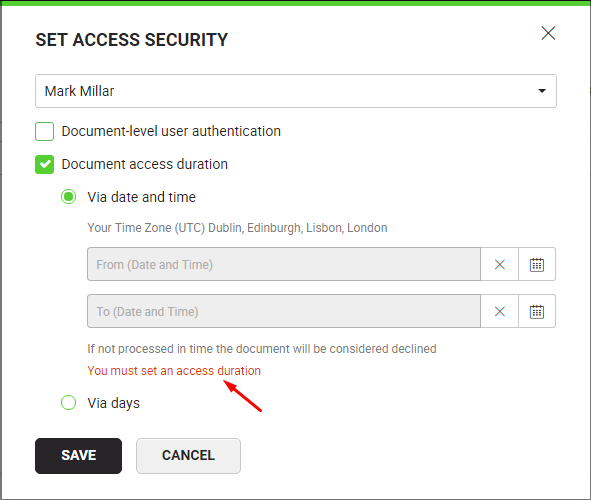This screenshot has height=500, width=591.
Task: Enable Document-level user authentication checkbox
Action: 44,131
